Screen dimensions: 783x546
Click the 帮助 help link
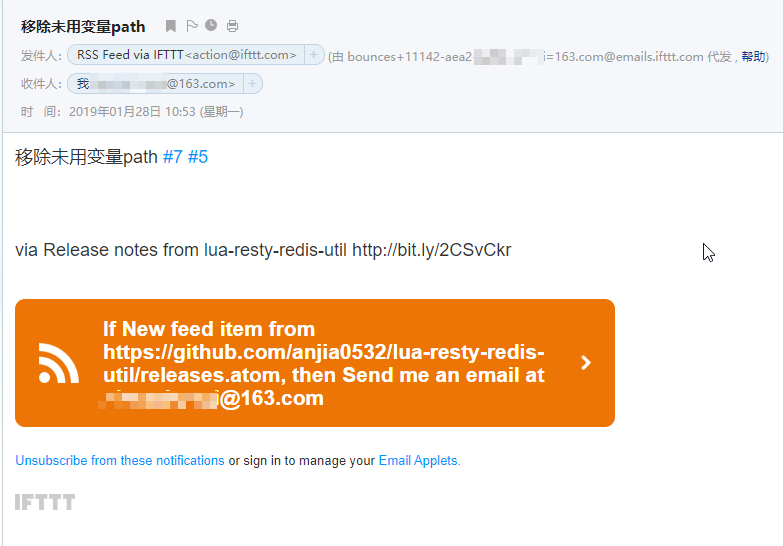tap(753, 56)
